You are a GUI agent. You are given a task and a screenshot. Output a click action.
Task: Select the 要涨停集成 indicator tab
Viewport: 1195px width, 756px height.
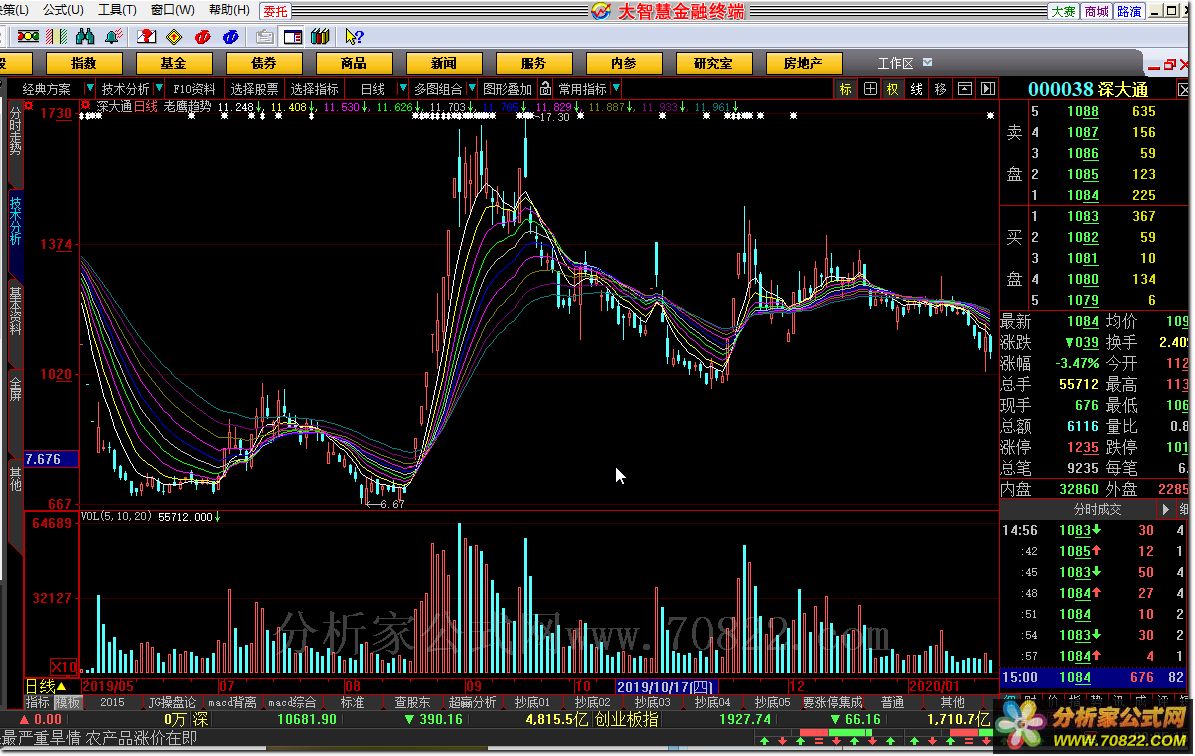[x=832, y=703]
